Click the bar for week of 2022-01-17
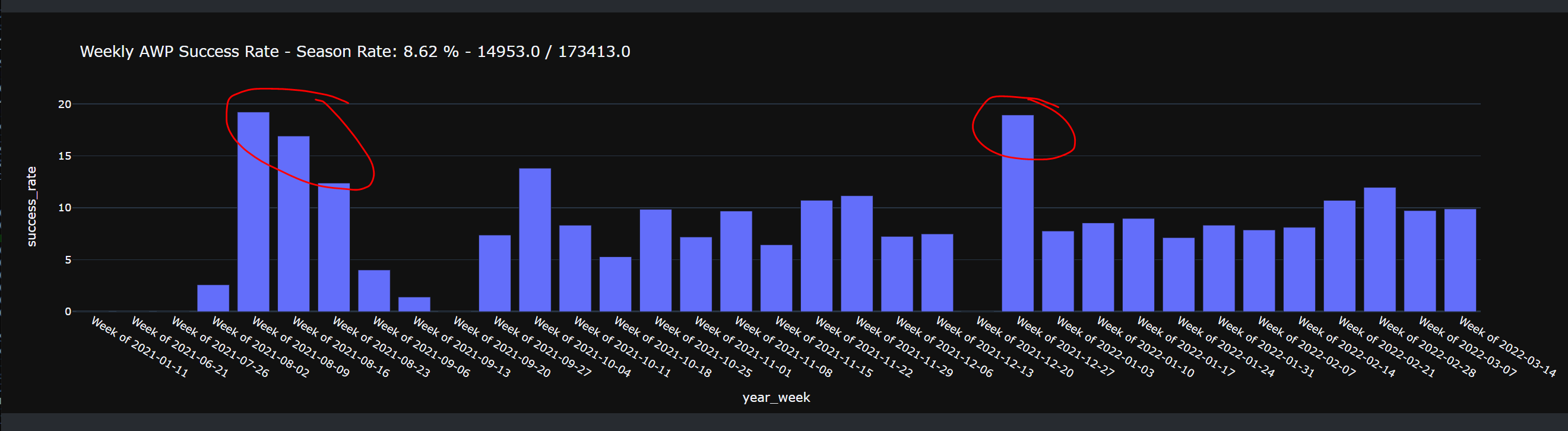1568x431 pixels. [x=1138, y=265]
